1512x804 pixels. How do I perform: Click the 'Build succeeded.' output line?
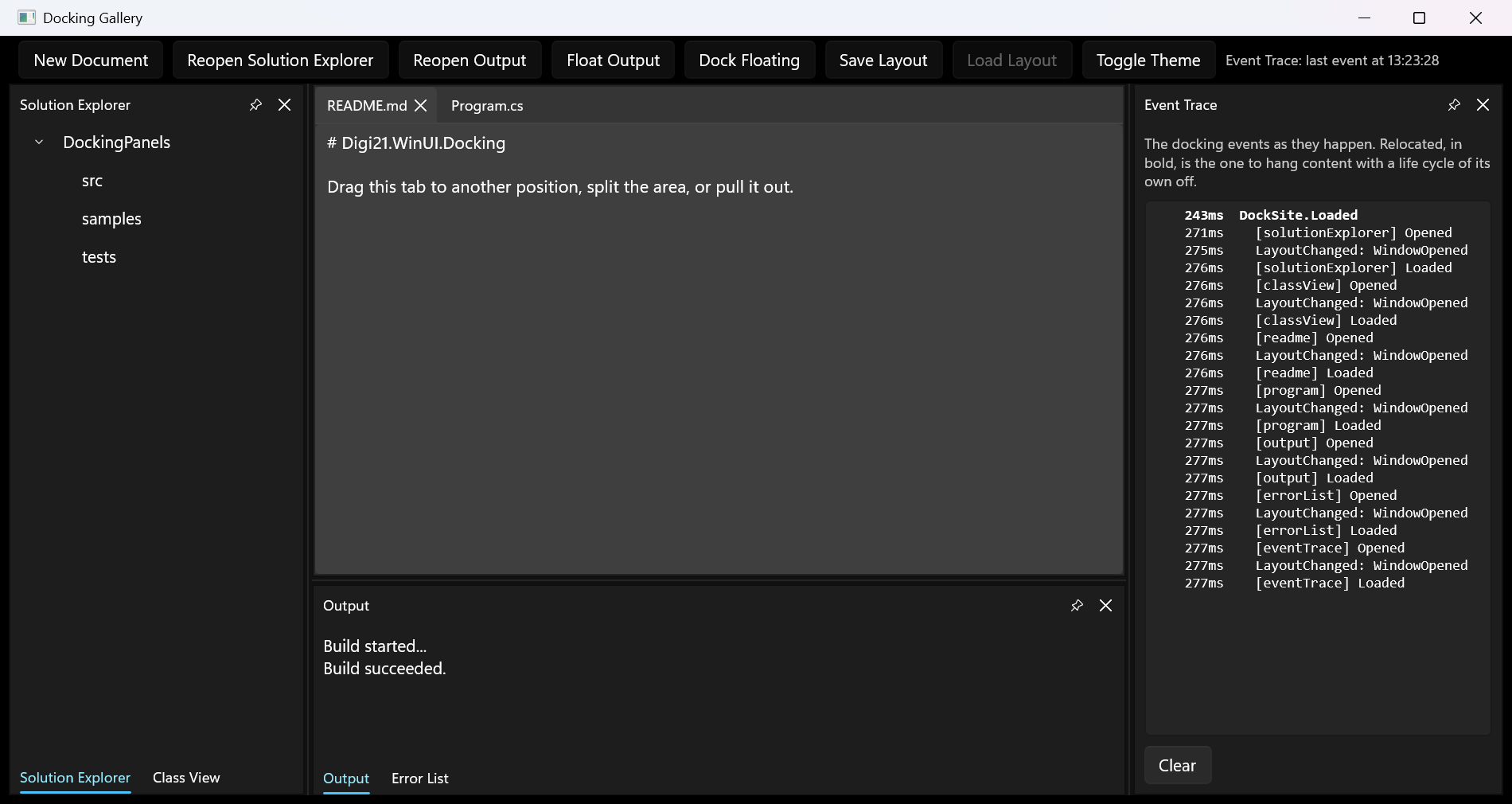384,669
